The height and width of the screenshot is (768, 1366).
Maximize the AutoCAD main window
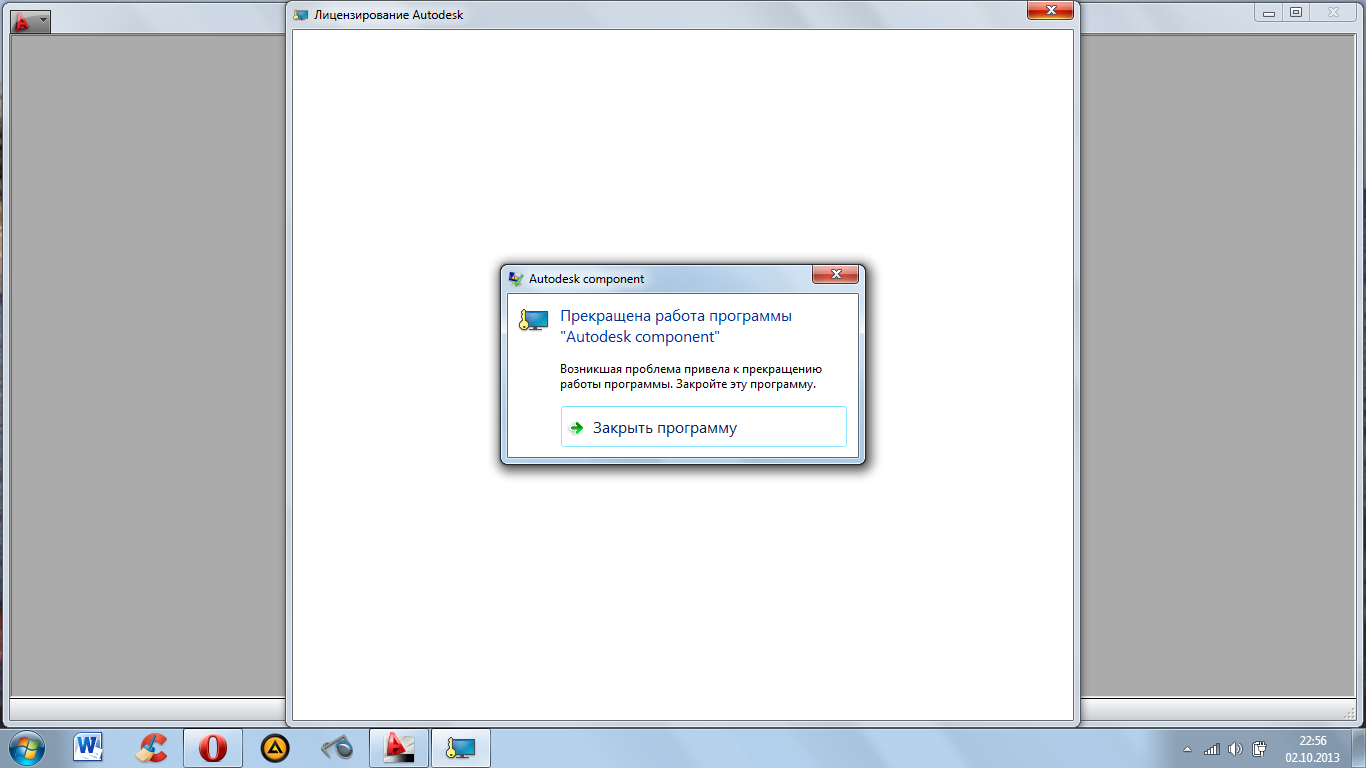[x=1296, y=12]
